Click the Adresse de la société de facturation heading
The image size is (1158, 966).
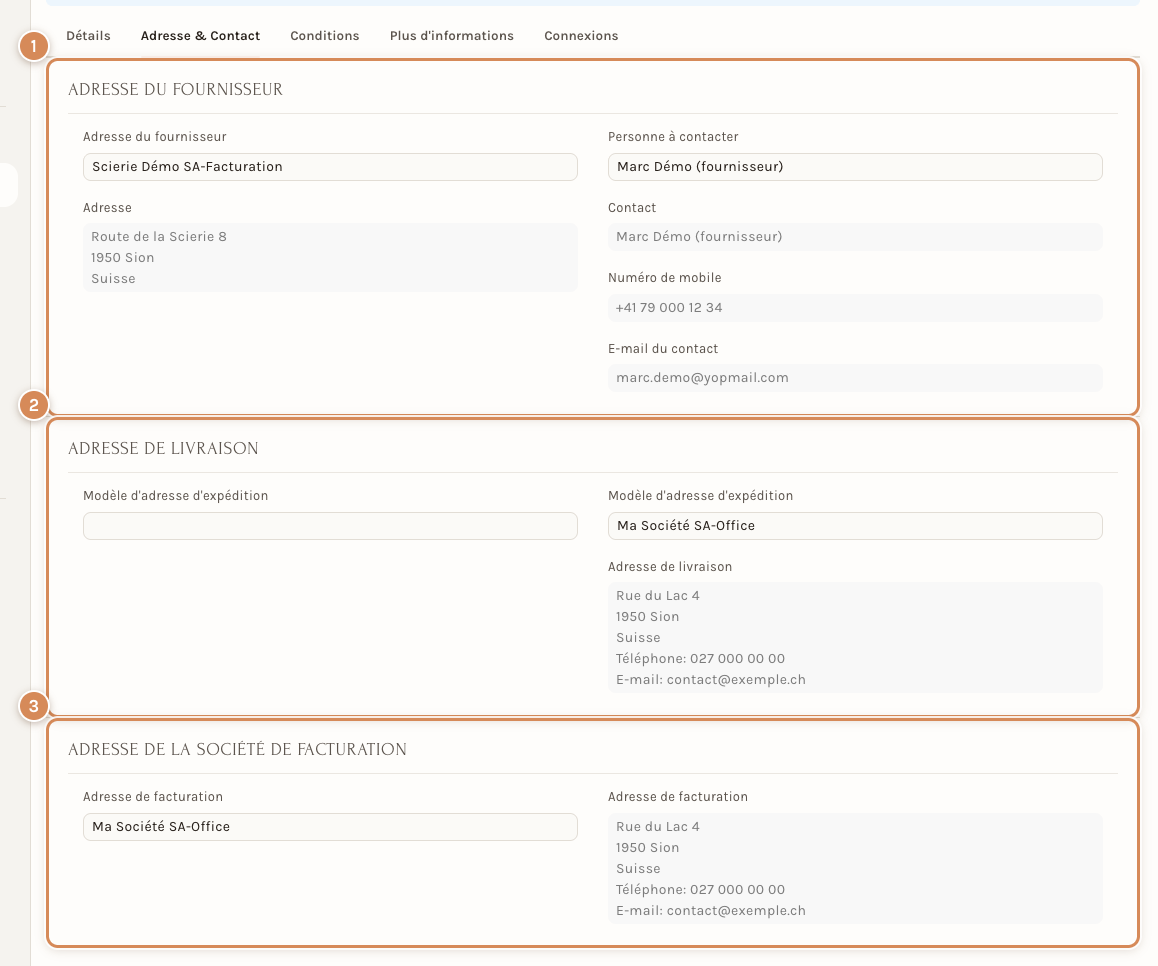tap(237, 750)
